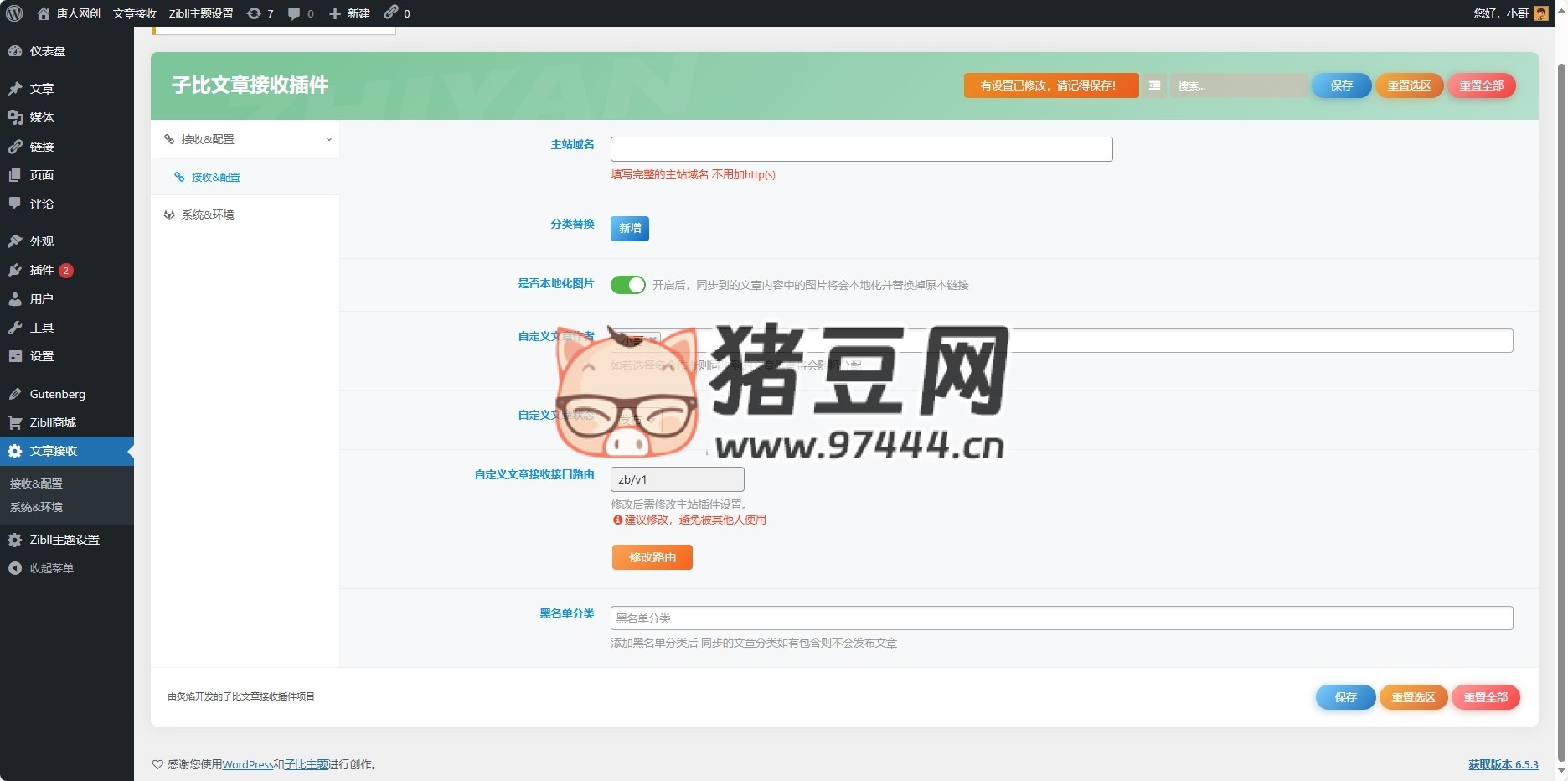Click the blue 保存 button at top
This screenshot has height=781, width=1568.
point(1341,85)
